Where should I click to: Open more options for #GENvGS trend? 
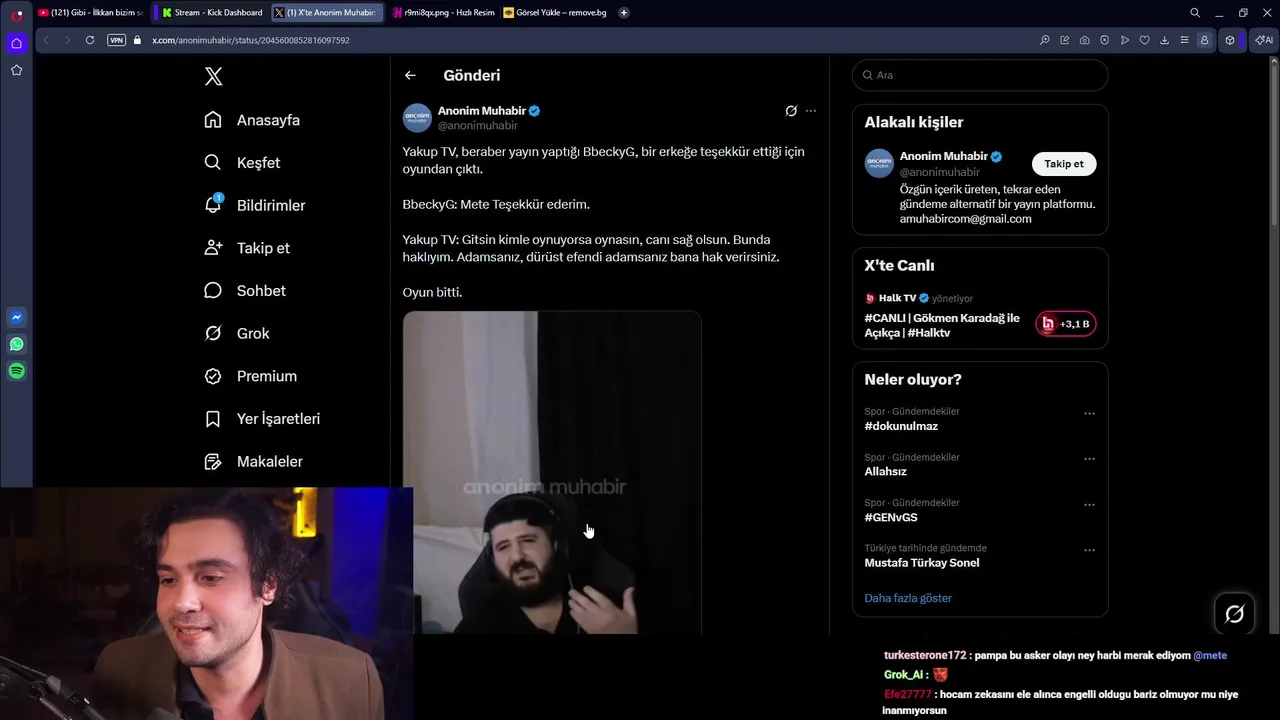pyautogui.click(x=1089, y=505)
